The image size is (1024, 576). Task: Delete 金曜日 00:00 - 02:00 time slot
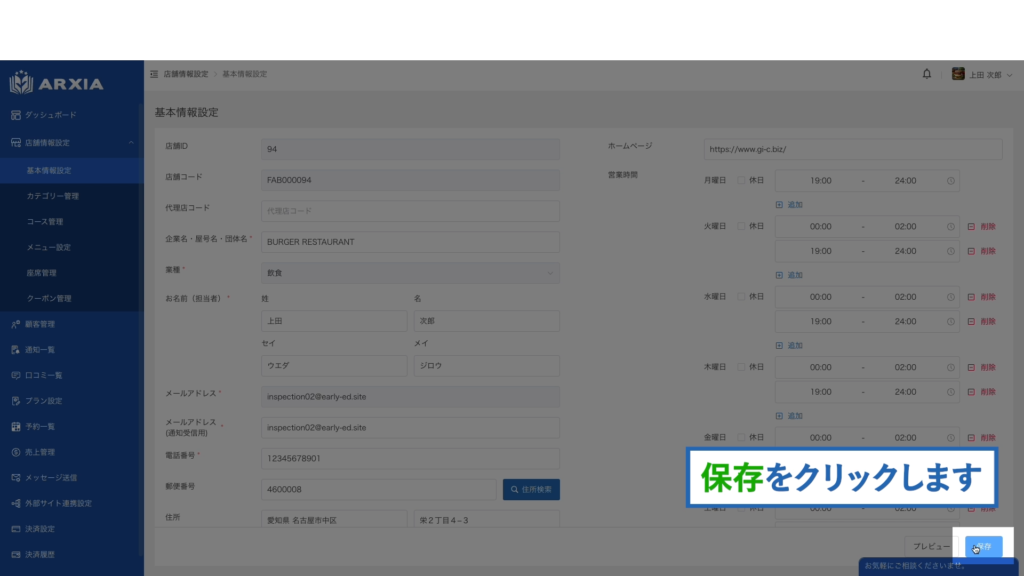coord(982,438)
